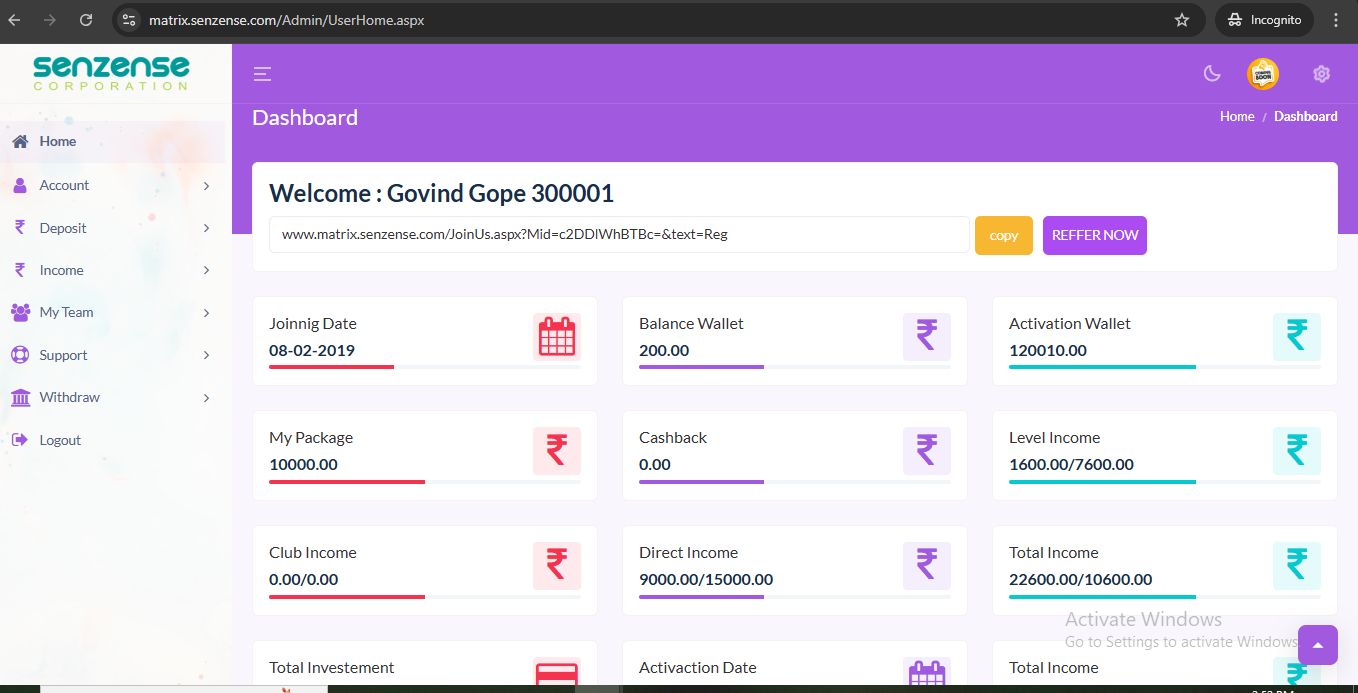Open the user profile avatar
1358x693 pixels.
pyautogui.click(x=1263, y=74)
